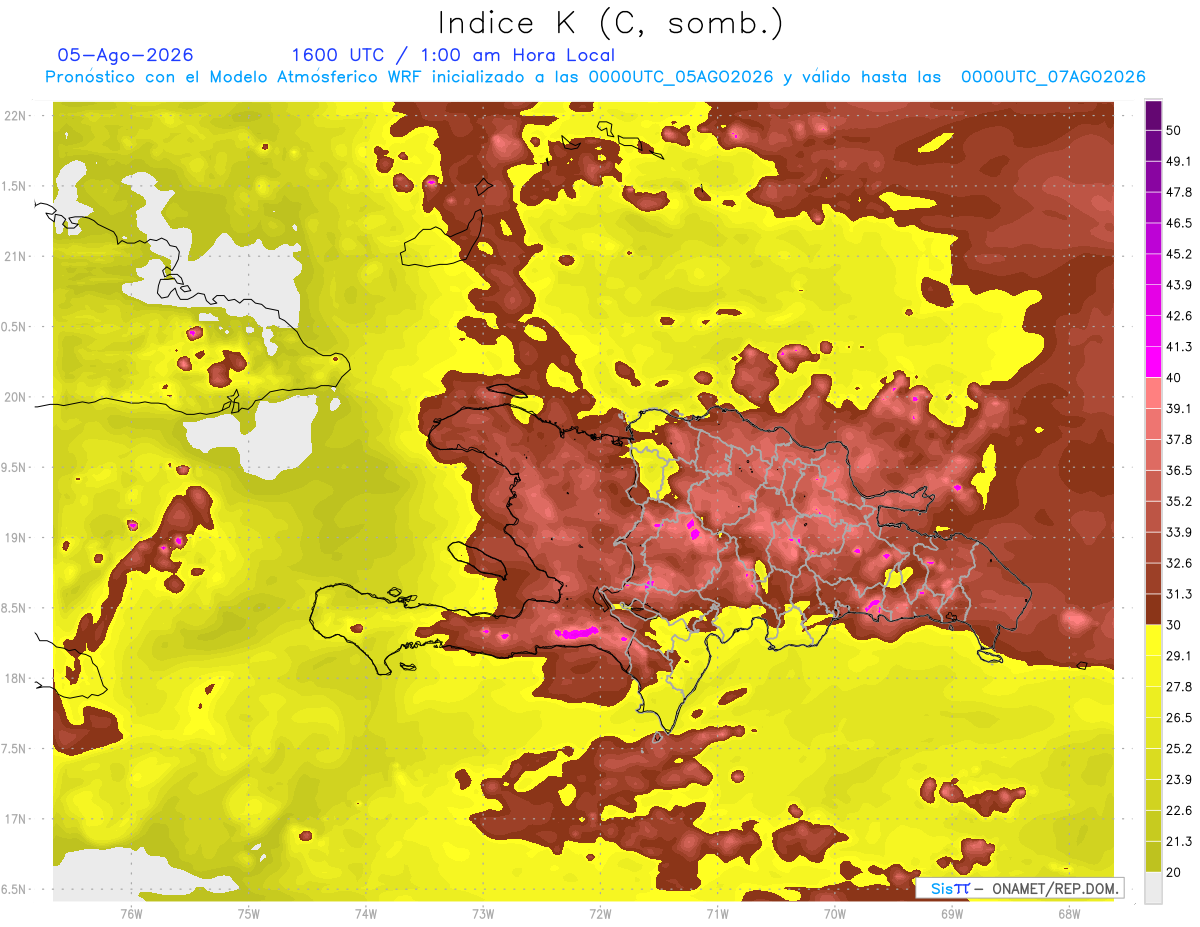Viewport: 1200px width, 927px height.
Task: Click the legend value '43.9'
Action: coord(1179,285)
